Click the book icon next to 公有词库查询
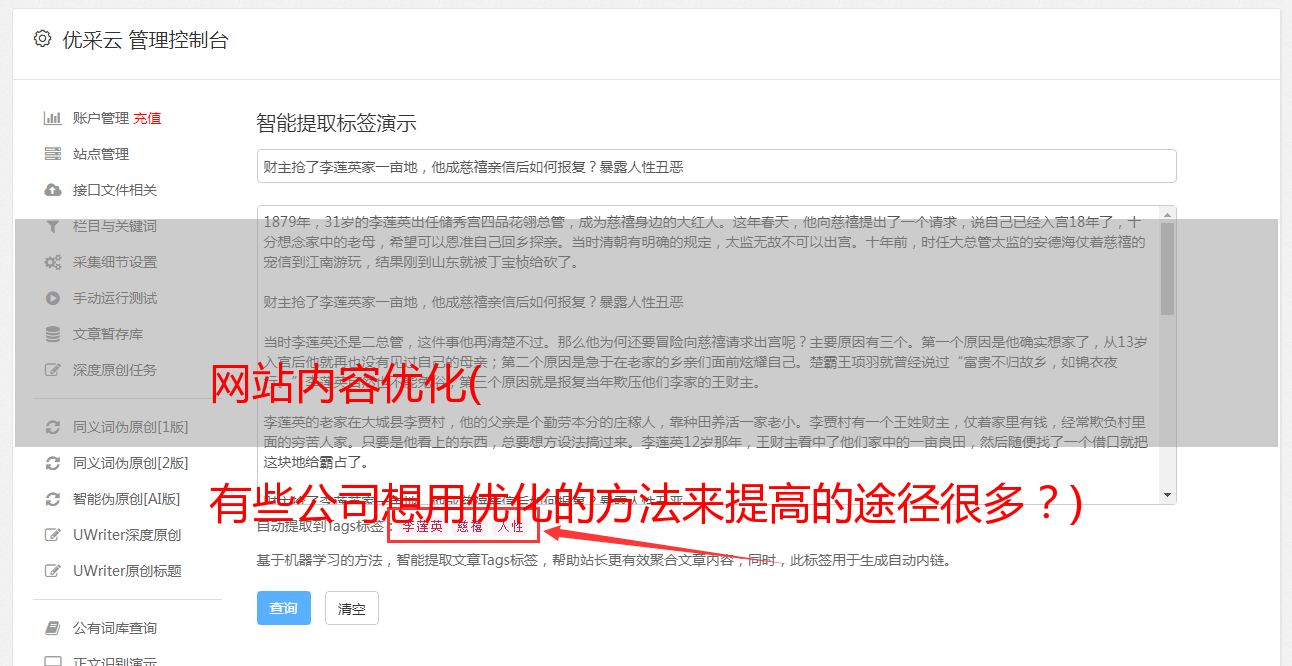The width and height of the screenshot is (1292, 666). pos(52,628)
